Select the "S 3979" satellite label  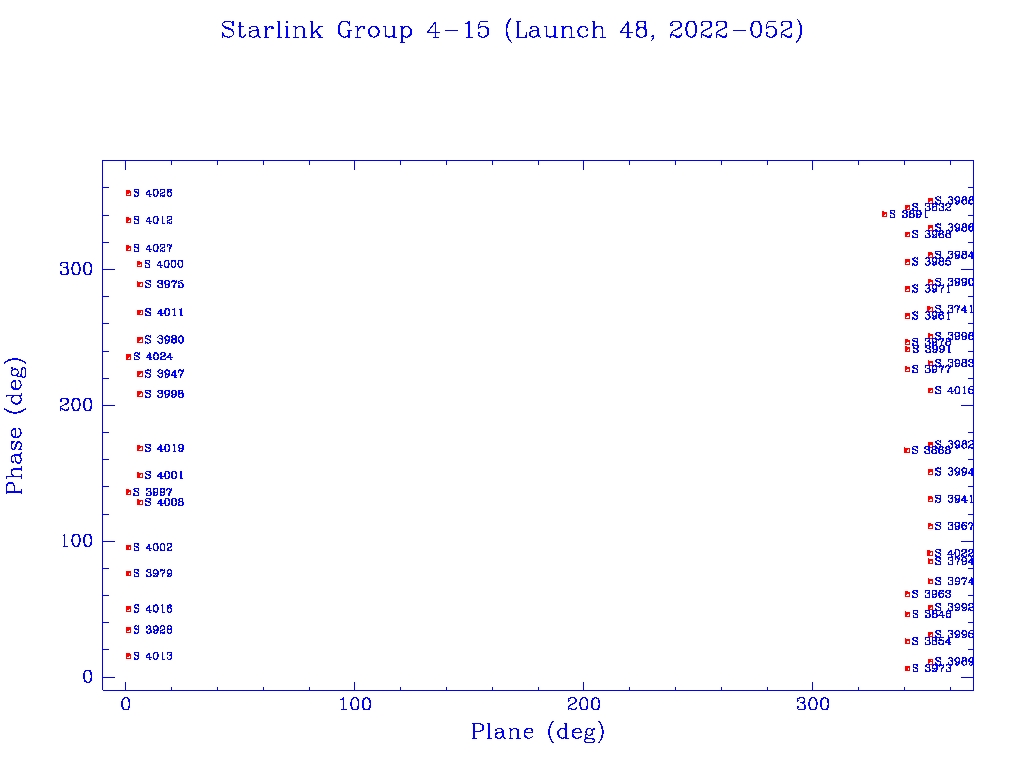(x=153, y=574)
